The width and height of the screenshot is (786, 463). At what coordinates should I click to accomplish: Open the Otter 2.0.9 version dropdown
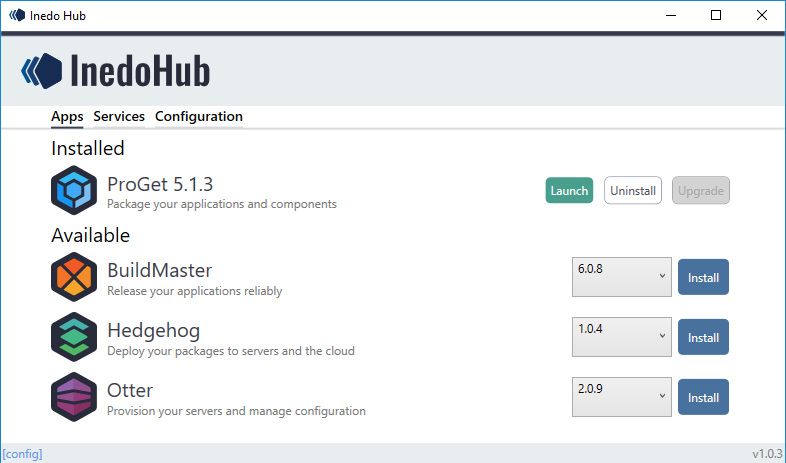pyautogui.click(x=621, y=397)
